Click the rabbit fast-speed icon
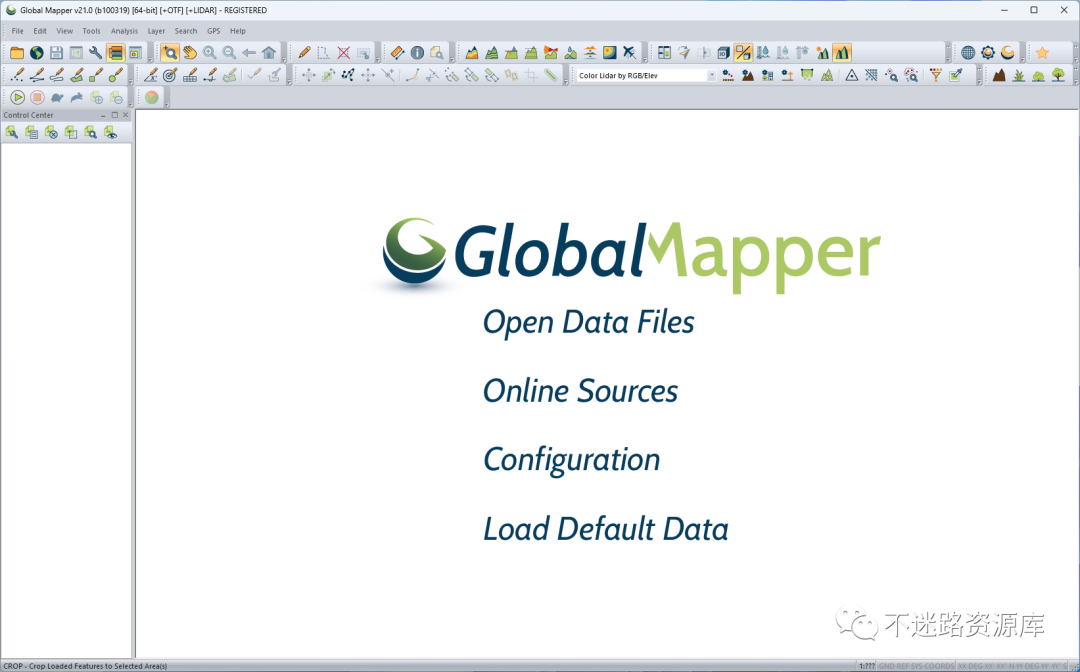 pyautogui.click(x=76, y=98)
